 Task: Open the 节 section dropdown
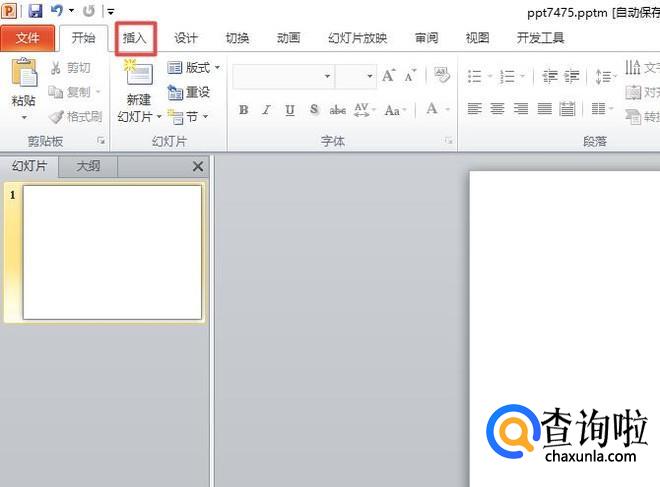click(x=188, y=116)
